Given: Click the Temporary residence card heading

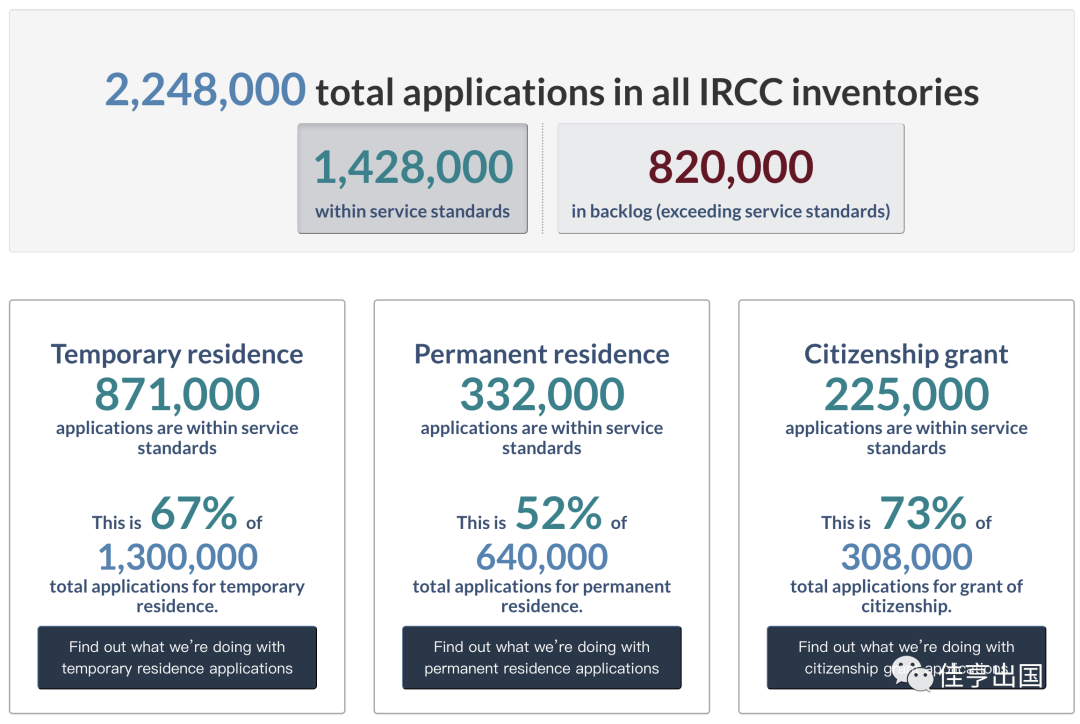Looking at the screenshot, I should 177,354.
